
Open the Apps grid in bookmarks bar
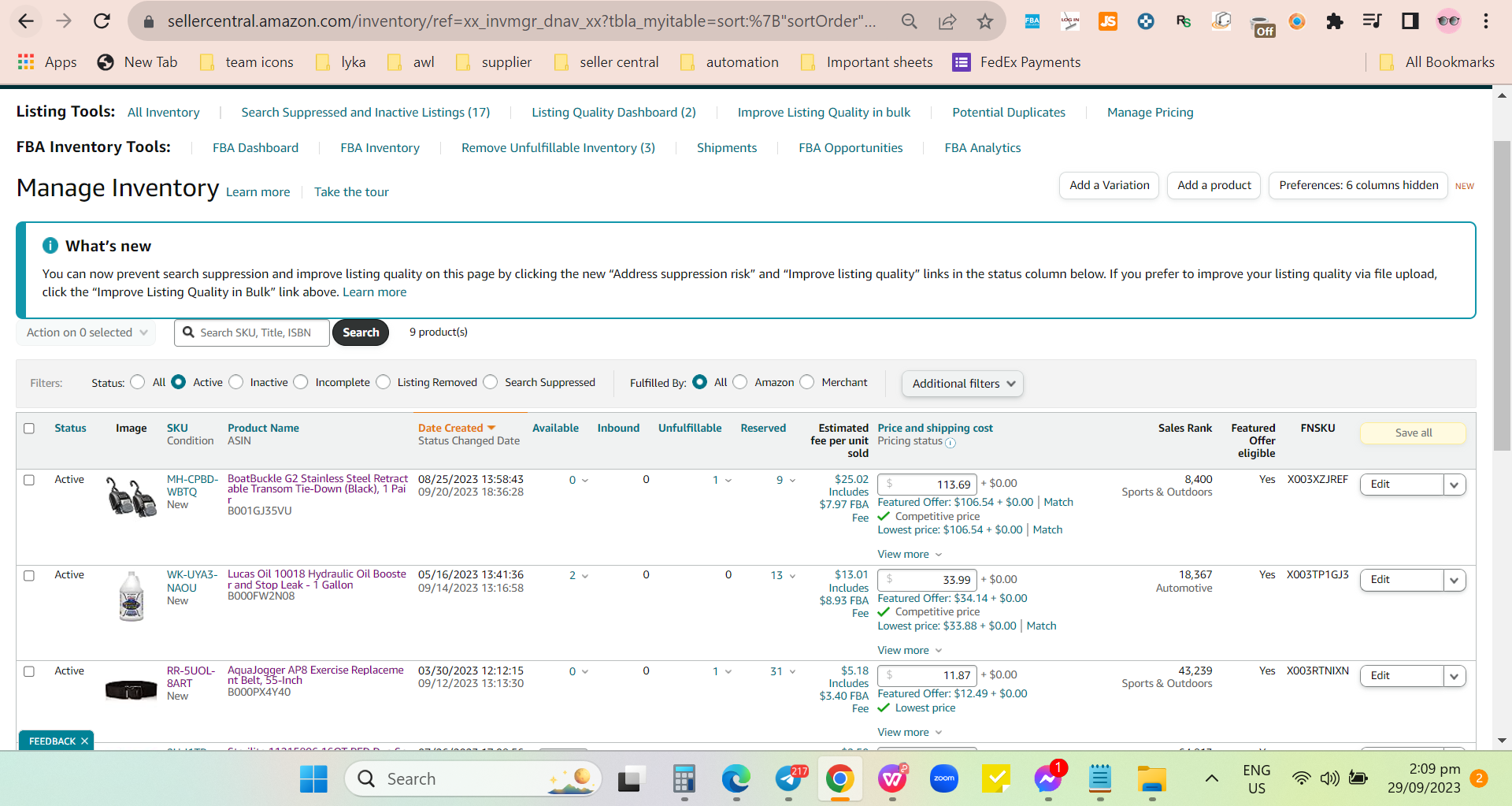[47, 62]
